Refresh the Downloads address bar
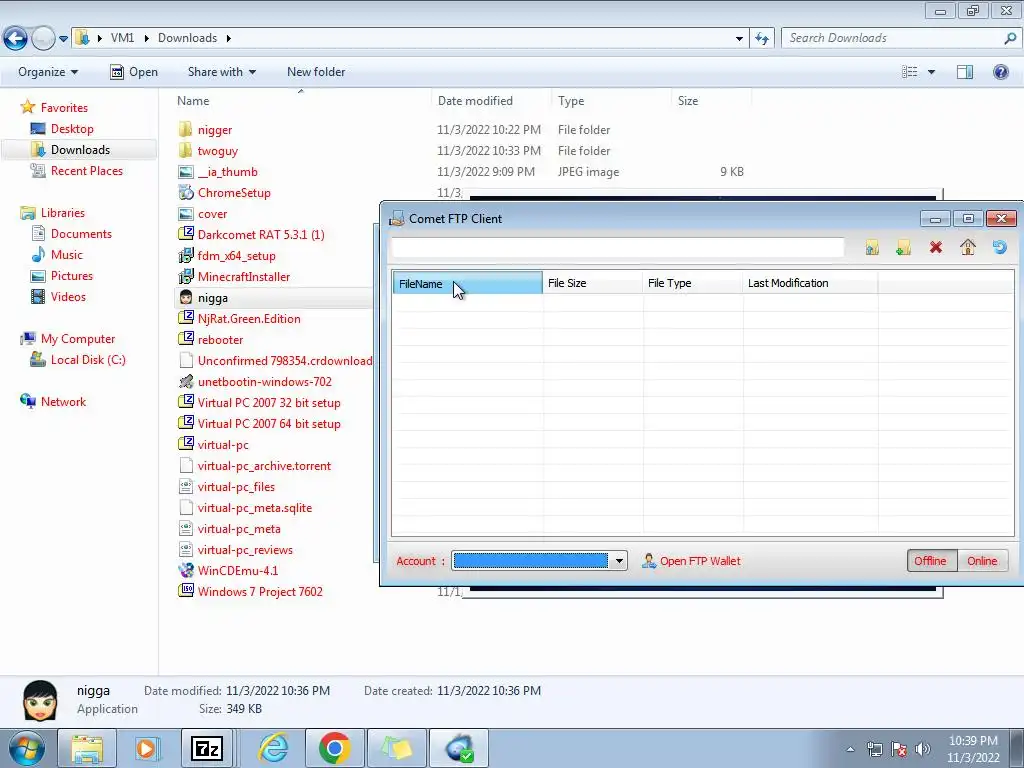Screen dimensions: 1024x768 pos(762,39)
